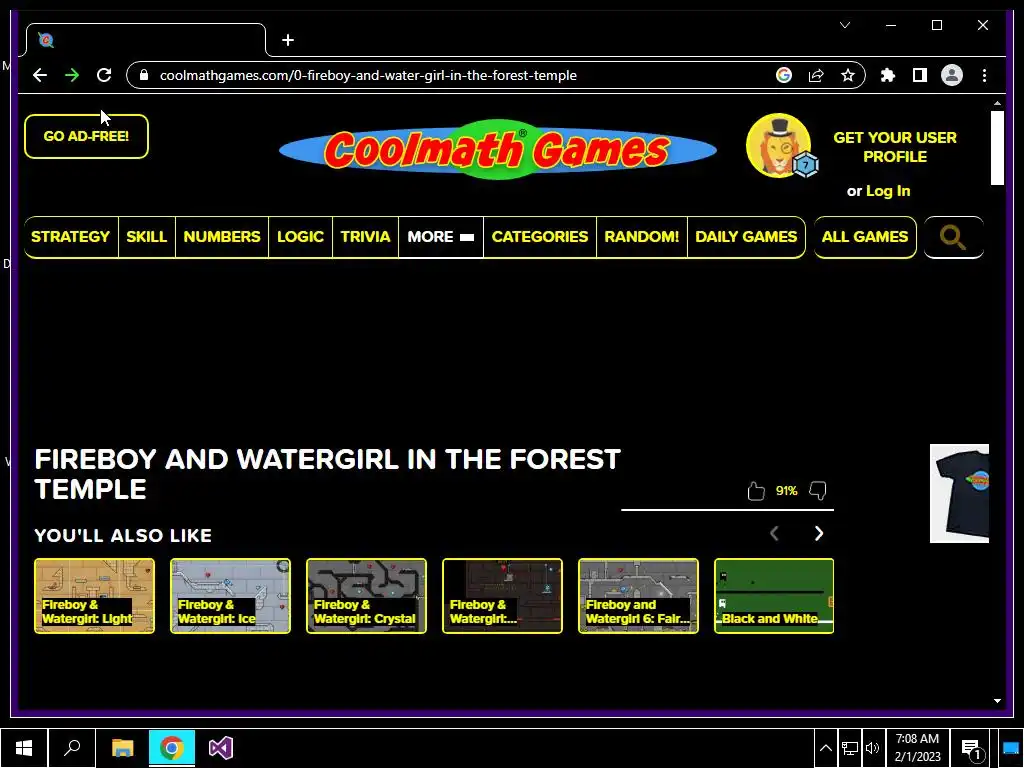Screen dimensions: 1024x768
Task: Click the Chrome taskbar icon
Action: [172, 748]
